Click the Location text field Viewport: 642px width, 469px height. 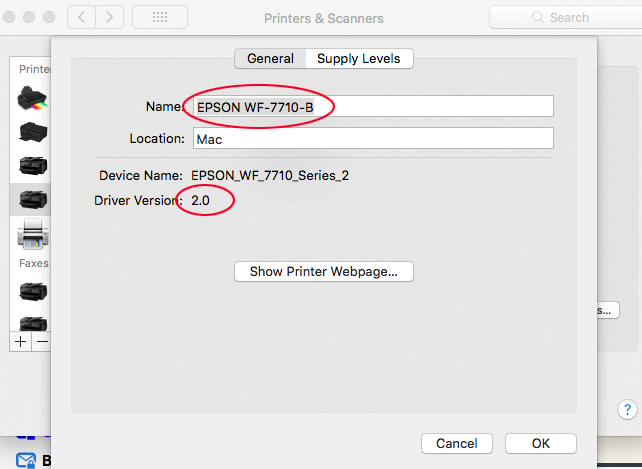click(371, 139)
